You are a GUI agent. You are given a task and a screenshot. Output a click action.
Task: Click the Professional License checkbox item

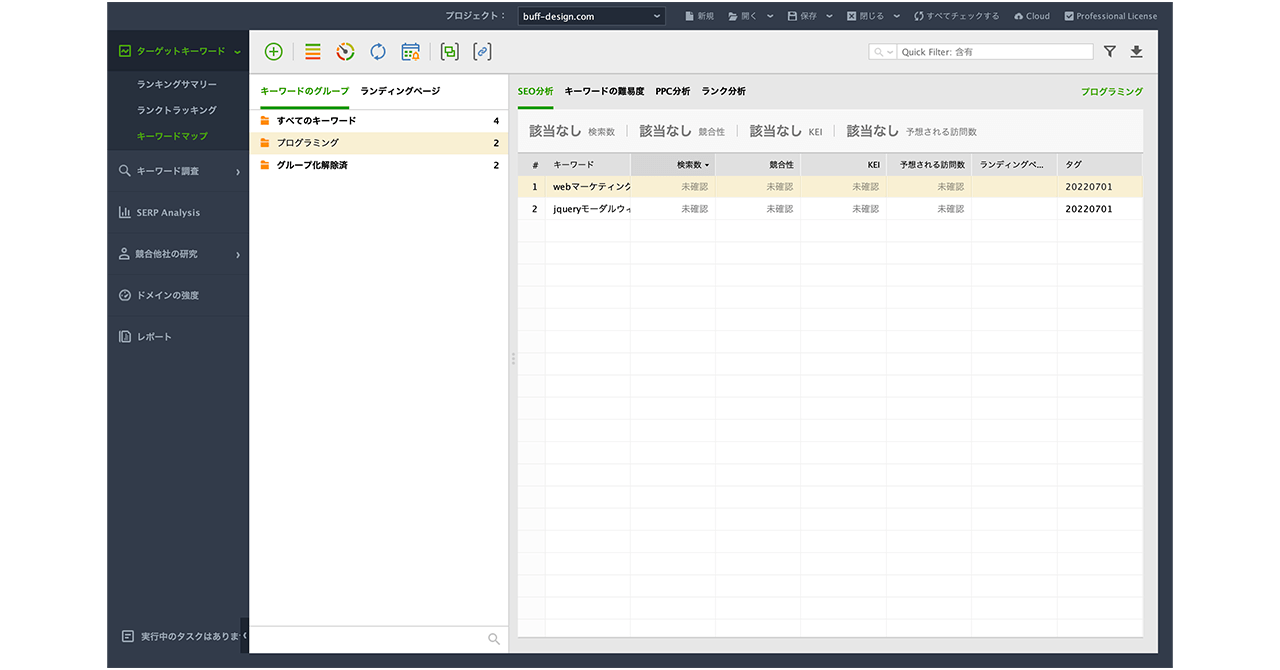tap(1111, 16)
